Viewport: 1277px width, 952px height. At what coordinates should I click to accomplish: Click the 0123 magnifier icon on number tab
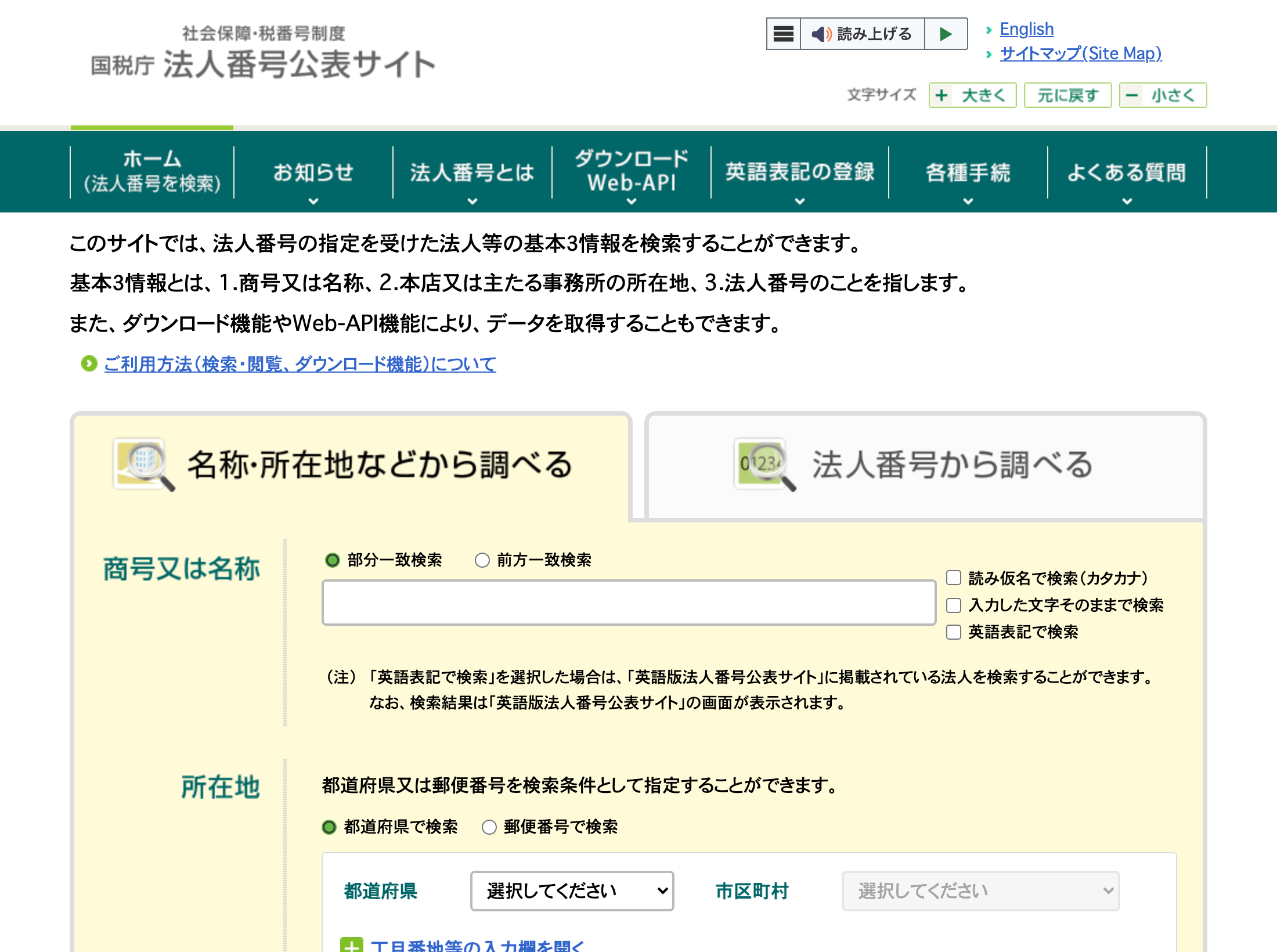coord(765,464)
